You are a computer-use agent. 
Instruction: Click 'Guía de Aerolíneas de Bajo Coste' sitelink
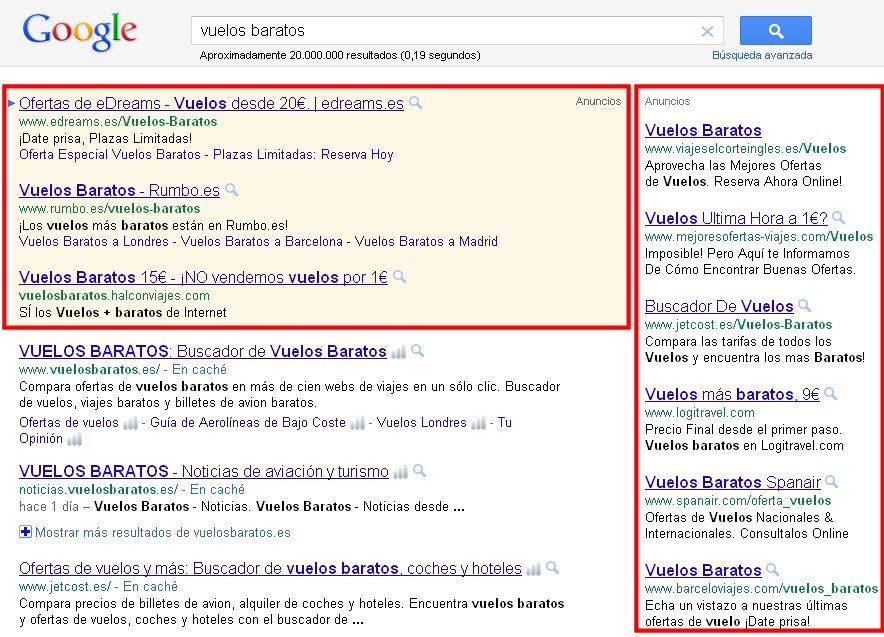[x=248, y=423]
